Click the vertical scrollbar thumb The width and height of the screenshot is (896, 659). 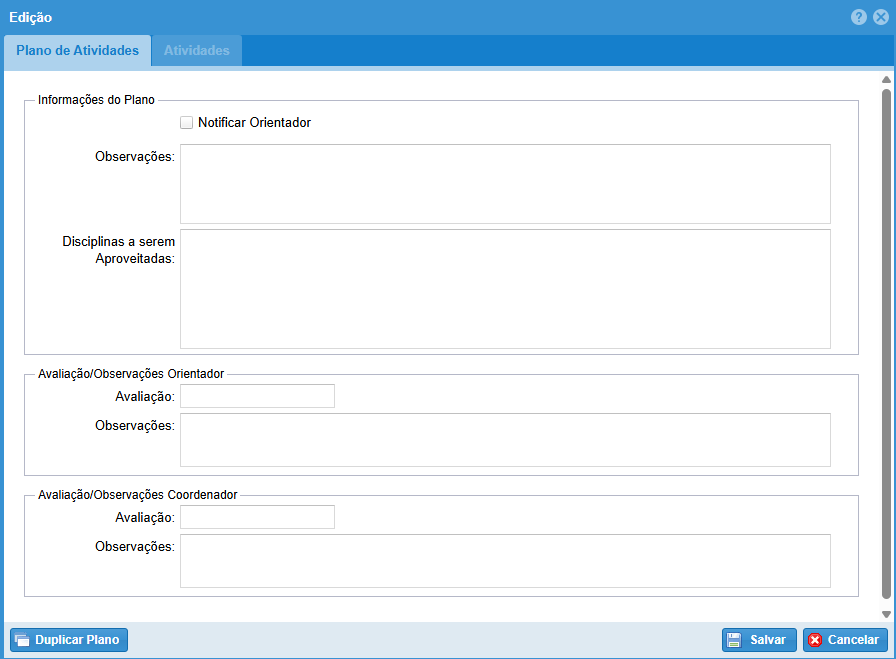click(886, 340)
